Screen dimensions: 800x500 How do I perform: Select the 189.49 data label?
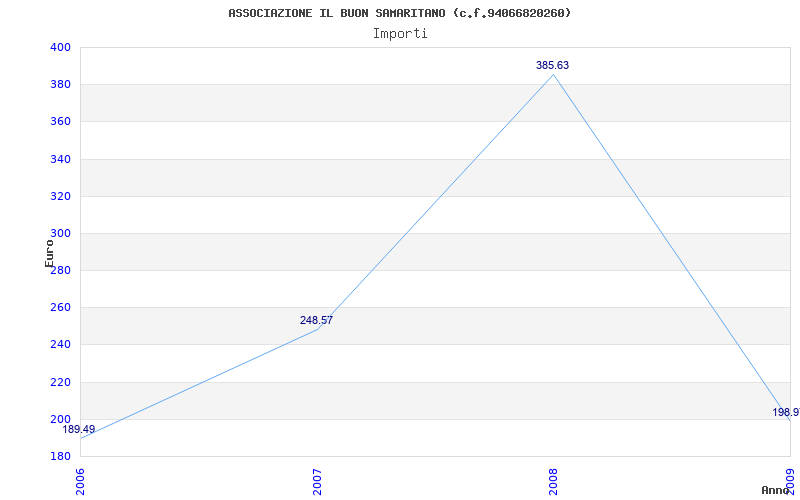click(x=79, y=429)
